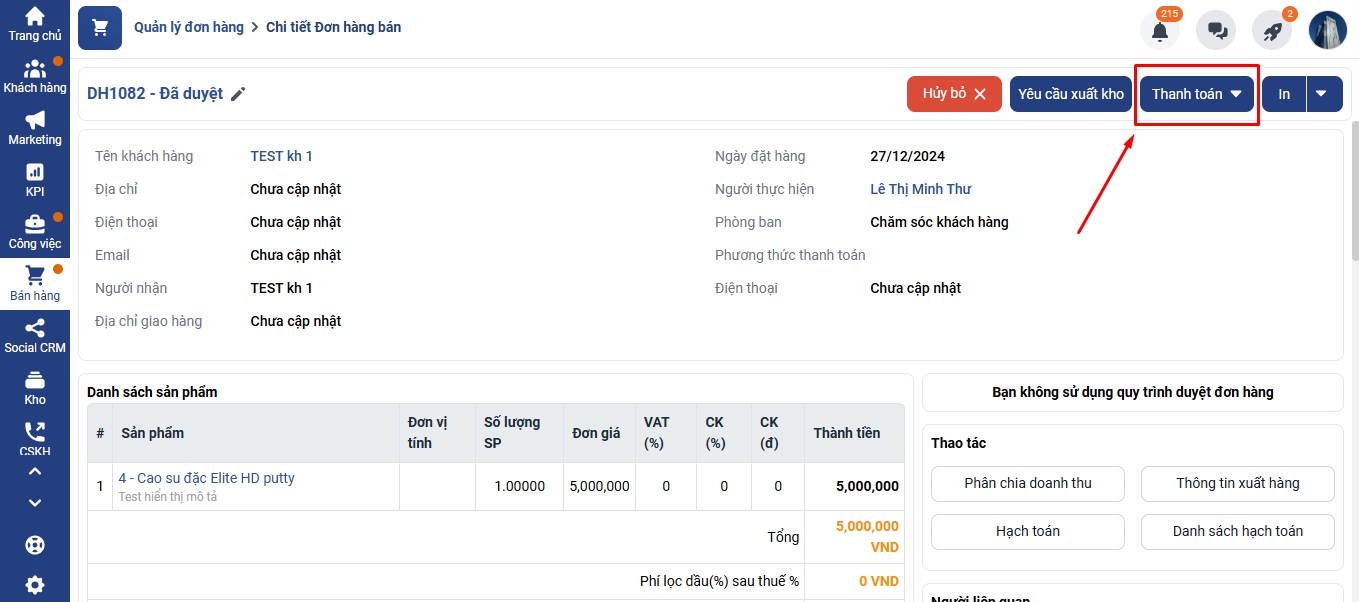Open the user avatar profile picture
The width and height of the screenshot is (1359, 602).
(1328, 30)
